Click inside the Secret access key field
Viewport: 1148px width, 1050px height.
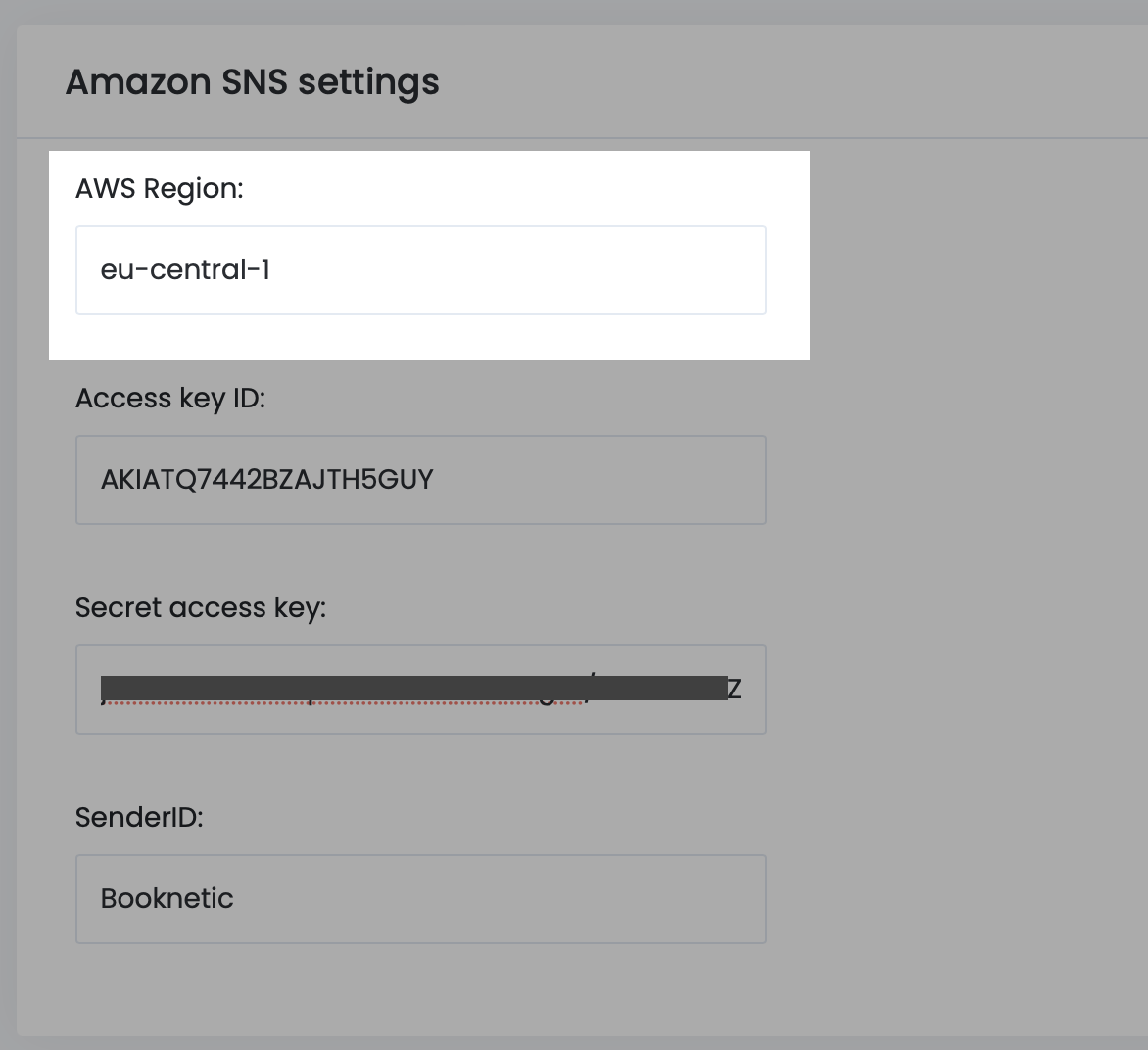coord(421,689)
